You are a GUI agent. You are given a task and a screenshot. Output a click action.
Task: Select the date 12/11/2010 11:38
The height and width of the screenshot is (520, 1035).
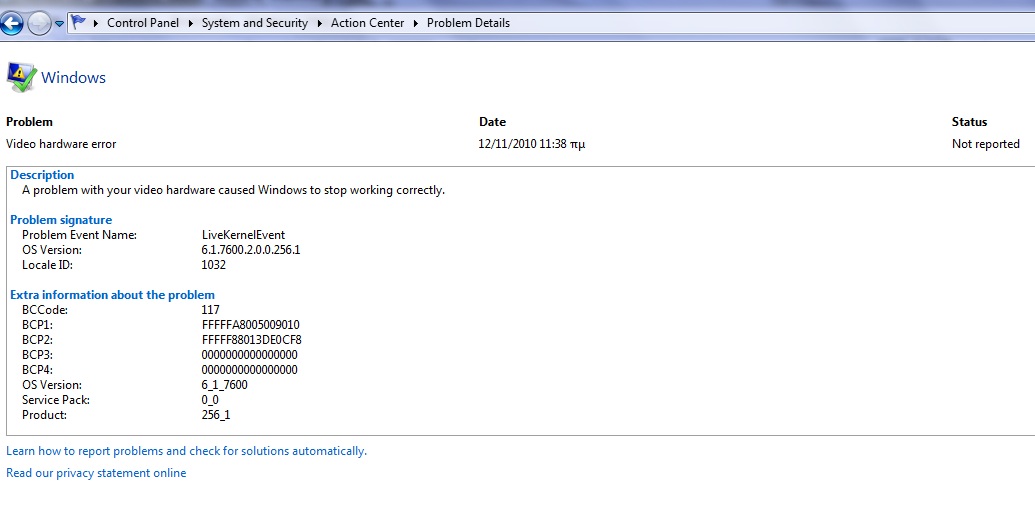coord(532,144)
